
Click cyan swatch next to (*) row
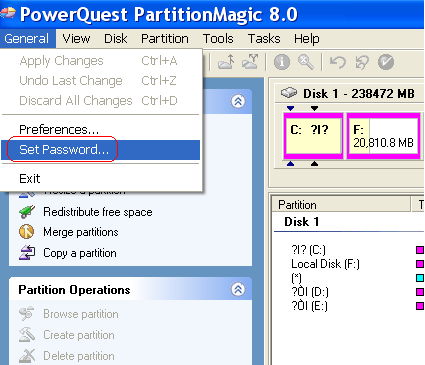(x=420, y=278)
